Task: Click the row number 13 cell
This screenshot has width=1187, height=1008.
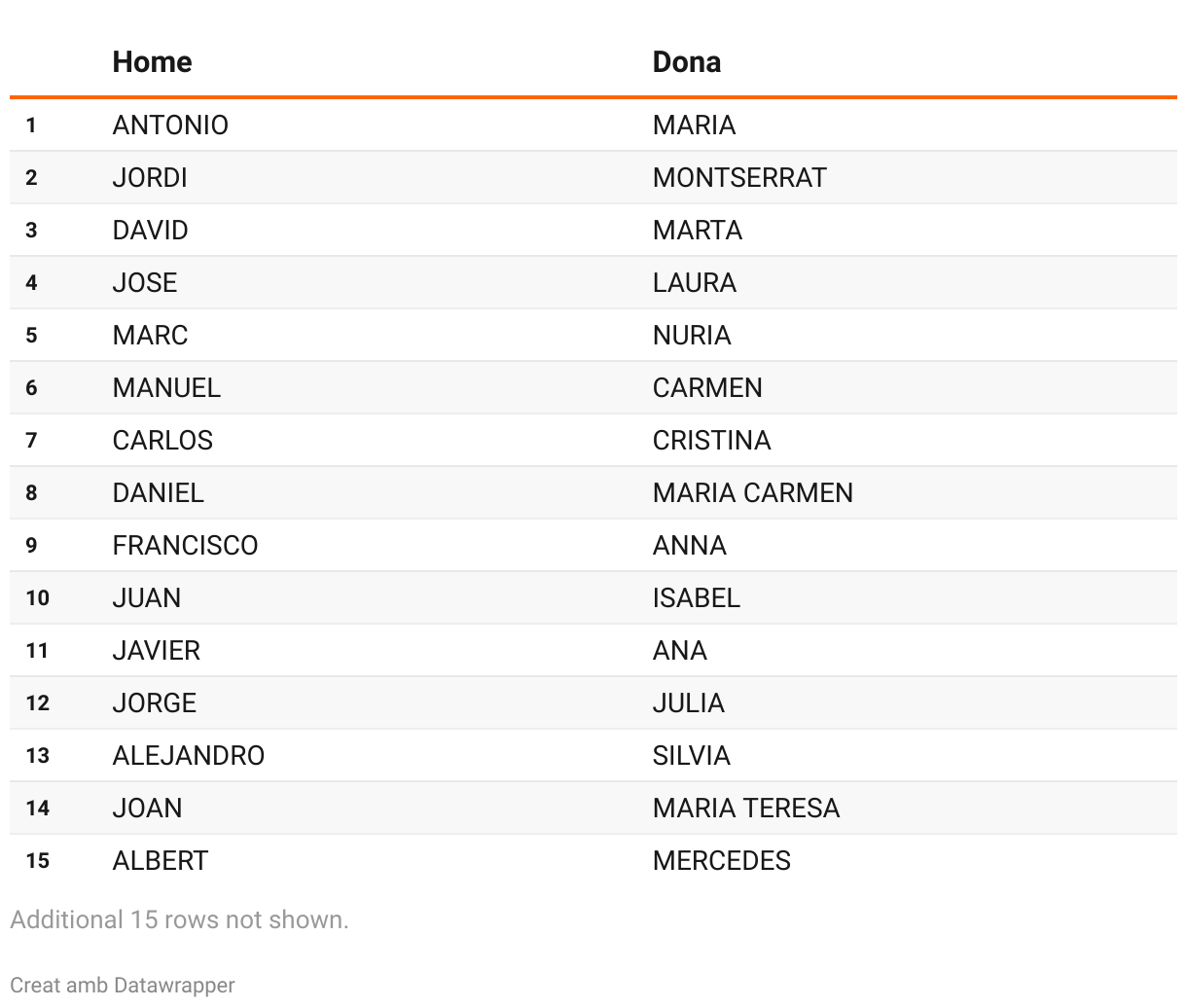Action: click(x=38, y=756)
